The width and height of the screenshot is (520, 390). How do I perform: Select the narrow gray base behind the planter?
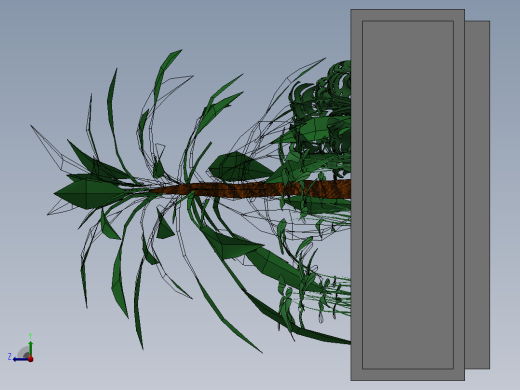pyautogui.click(x=477, y=195)
